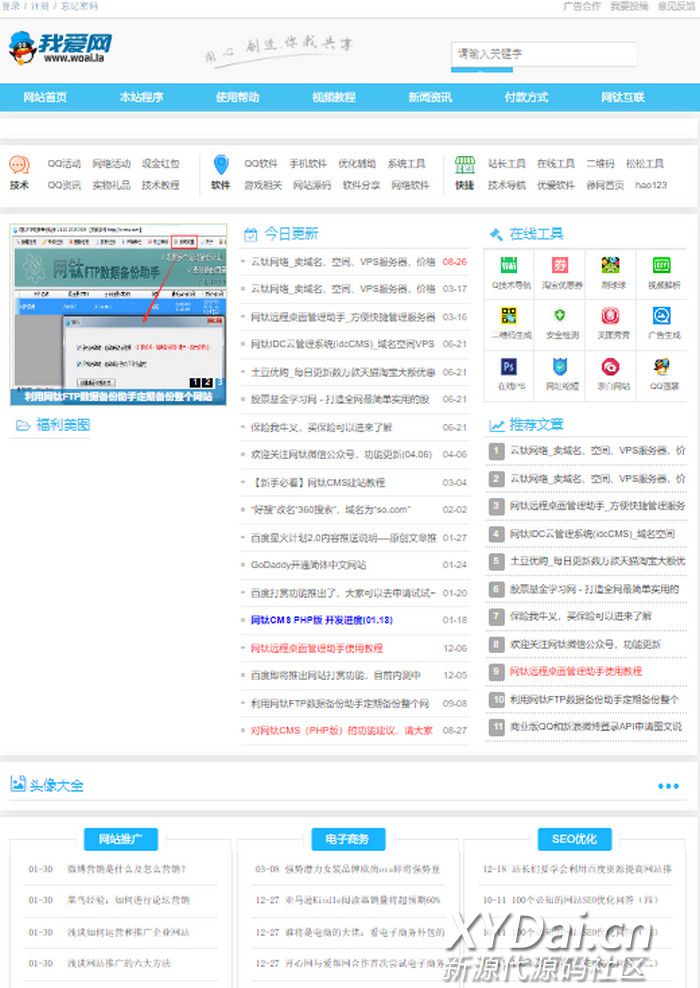The image size is (700, 988).
Task: Open the 网站首页 navigation tab
Action: (x=45, y=98)
